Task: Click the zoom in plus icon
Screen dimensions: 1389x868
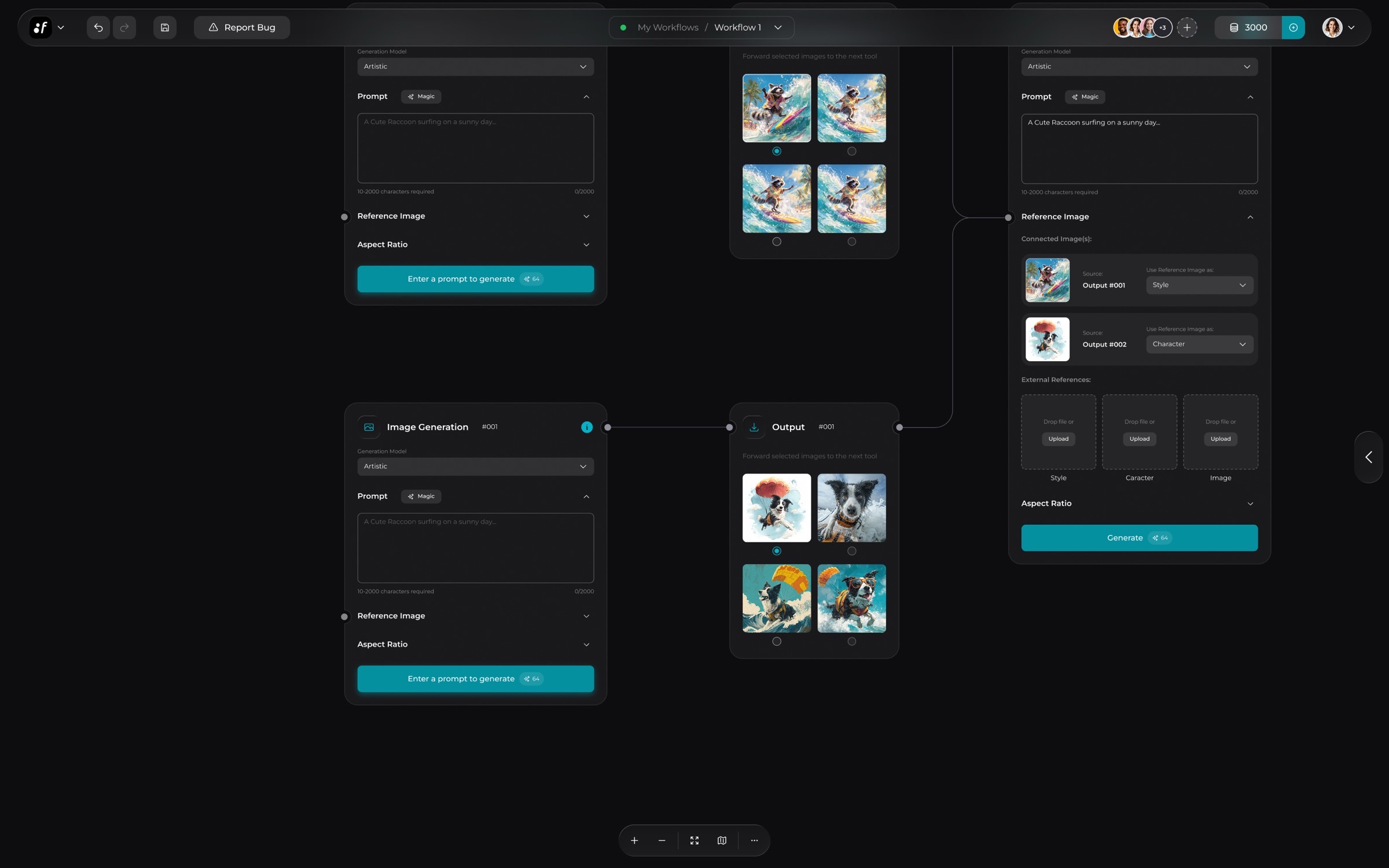Action: coord(634,840)
